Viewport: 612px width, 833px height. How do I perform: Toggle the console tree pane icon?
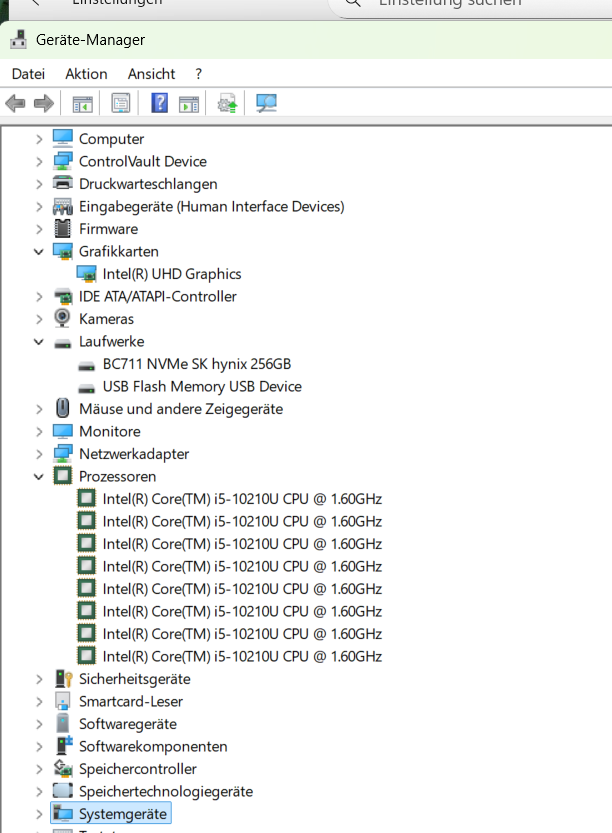(x=82, y=104)
